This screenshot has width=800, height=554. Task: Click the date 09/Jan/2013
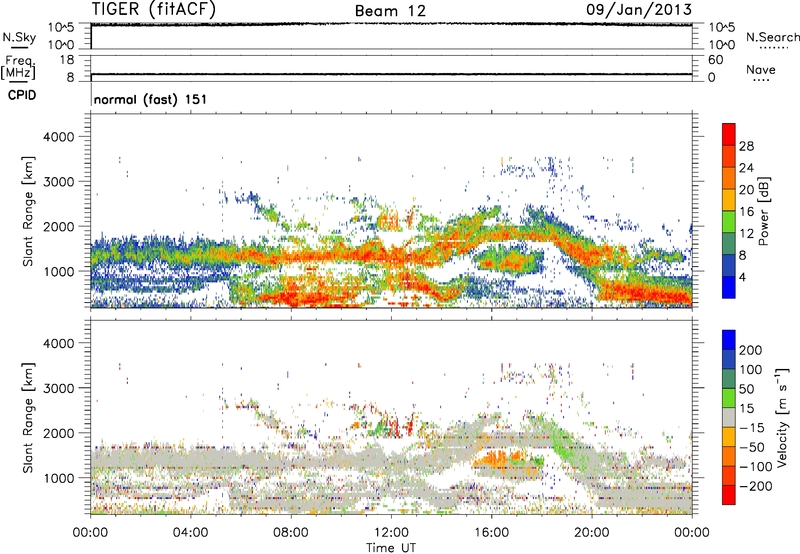(x=639, y=9)
